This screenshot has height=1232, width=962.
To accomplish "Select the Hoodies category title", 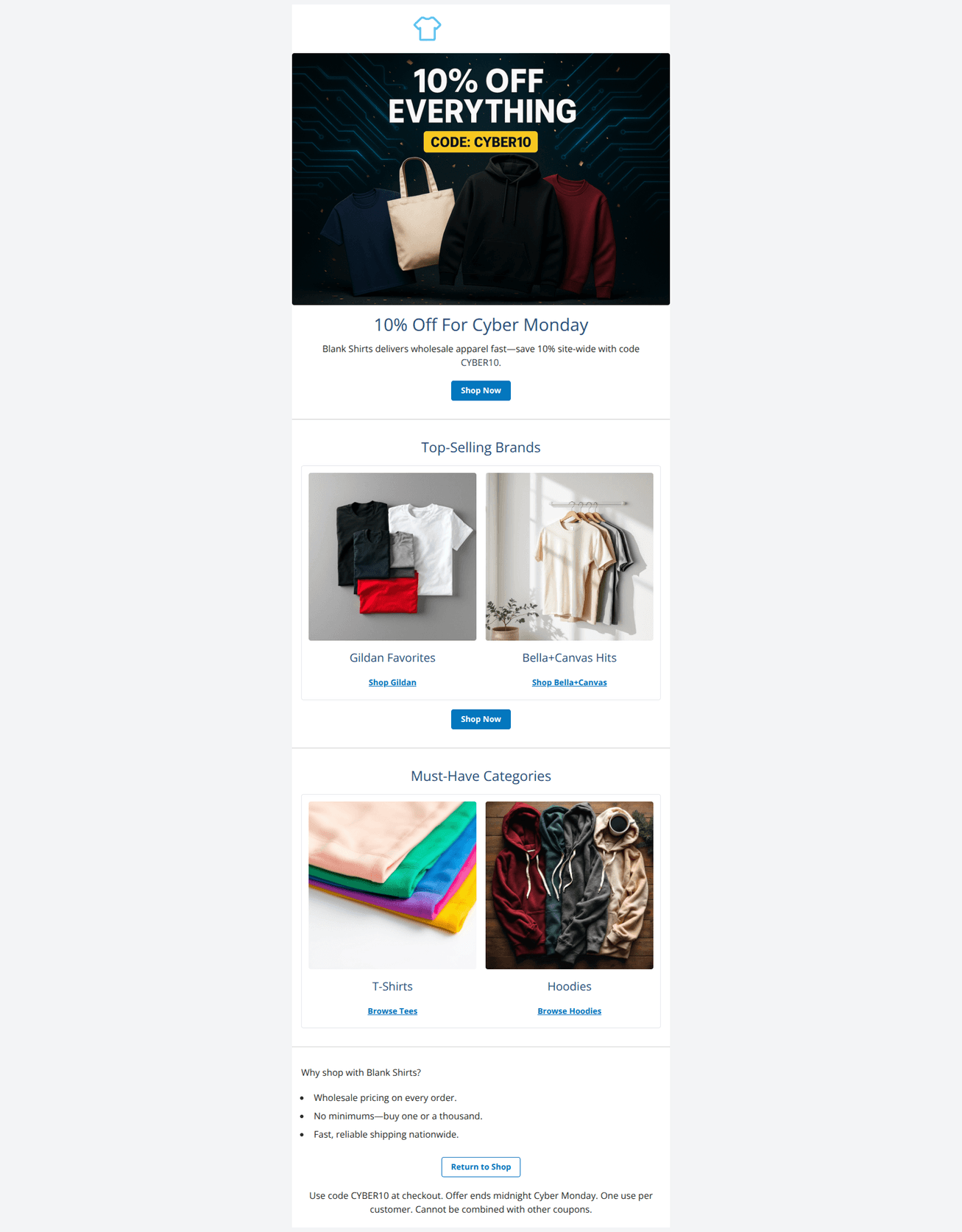I will click(570, 986).
